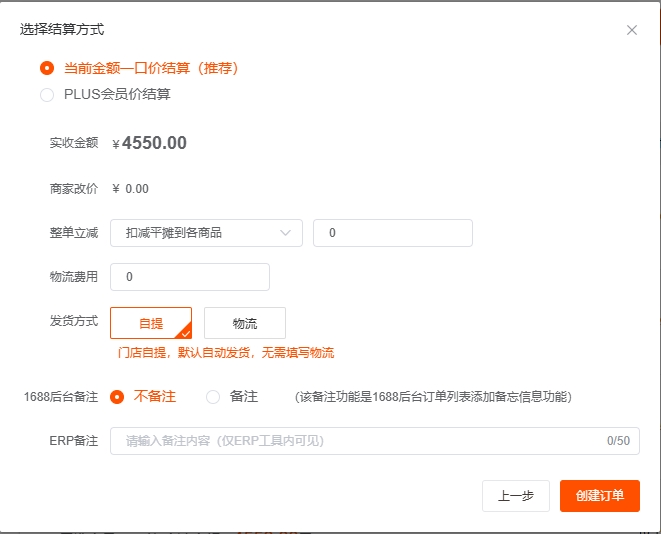Click the 物流费用 input field

click(190, 277)
